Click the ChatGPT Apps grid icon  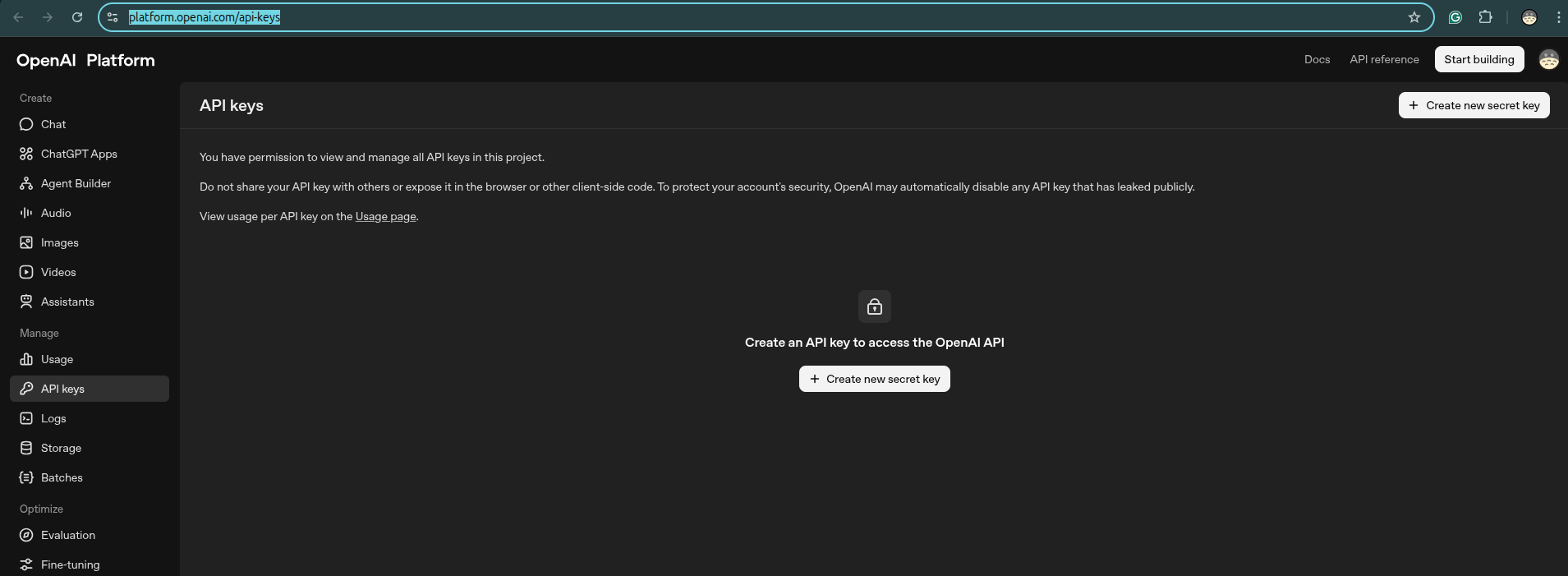[x=26, y=154]
